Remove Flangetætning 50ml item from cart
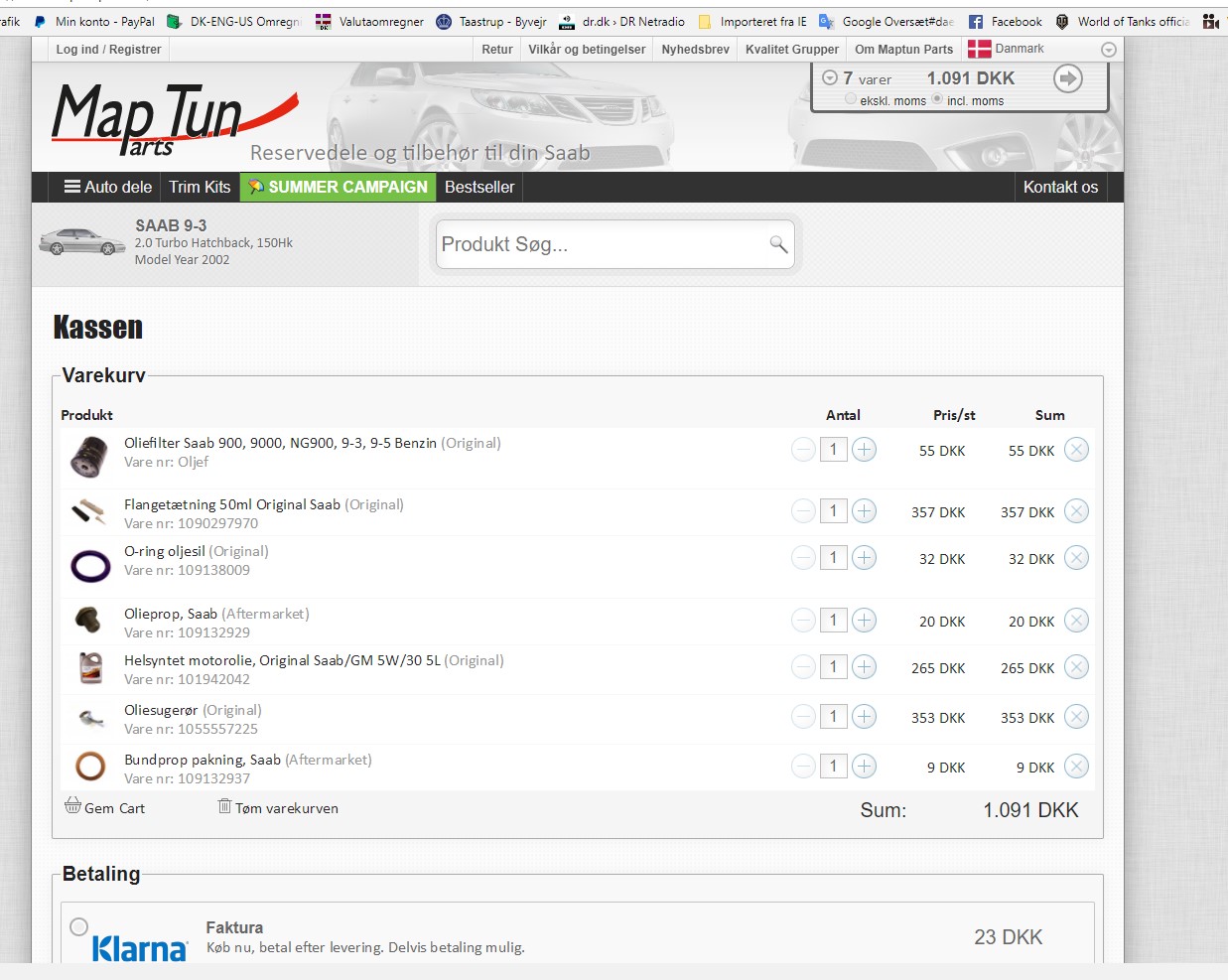The width and height of the screenshot is (1228, 980). (x=1076, y=511)
